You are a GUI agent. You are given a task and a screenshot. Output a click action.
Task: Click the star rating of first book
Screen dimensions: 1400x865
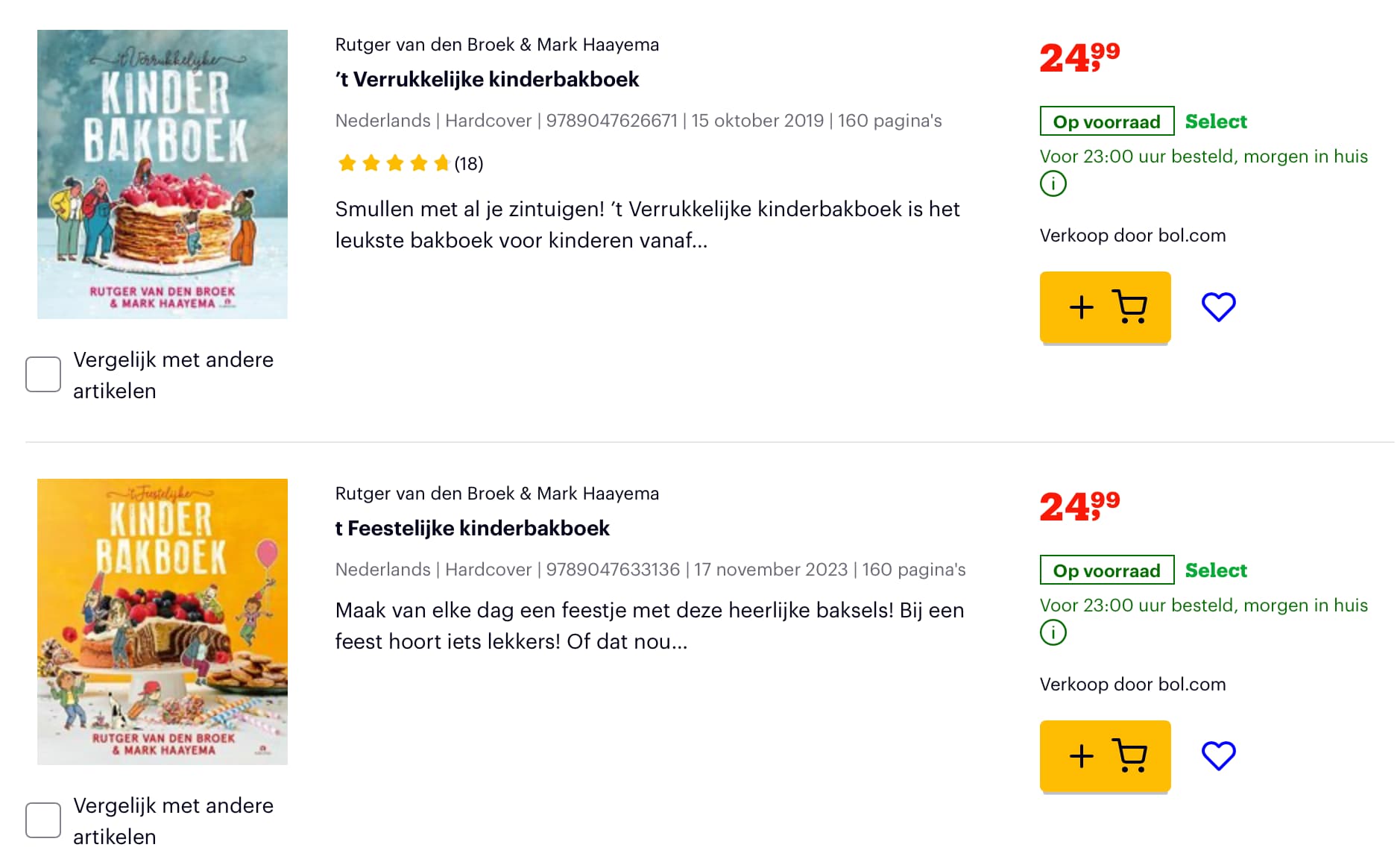pos(393,163)
